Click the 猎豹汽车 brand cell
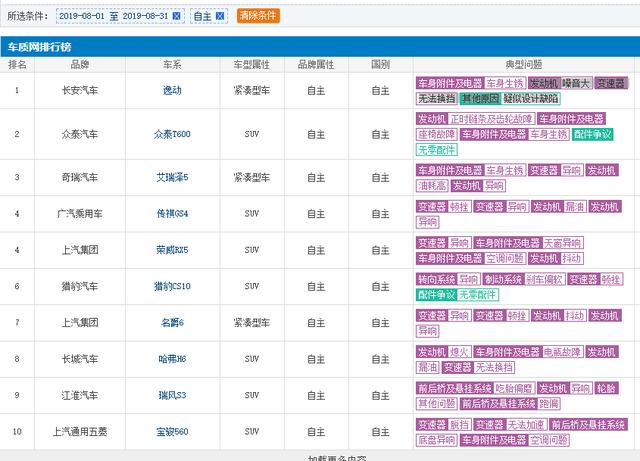Viewport: 640px width, 461px height. 80,286
